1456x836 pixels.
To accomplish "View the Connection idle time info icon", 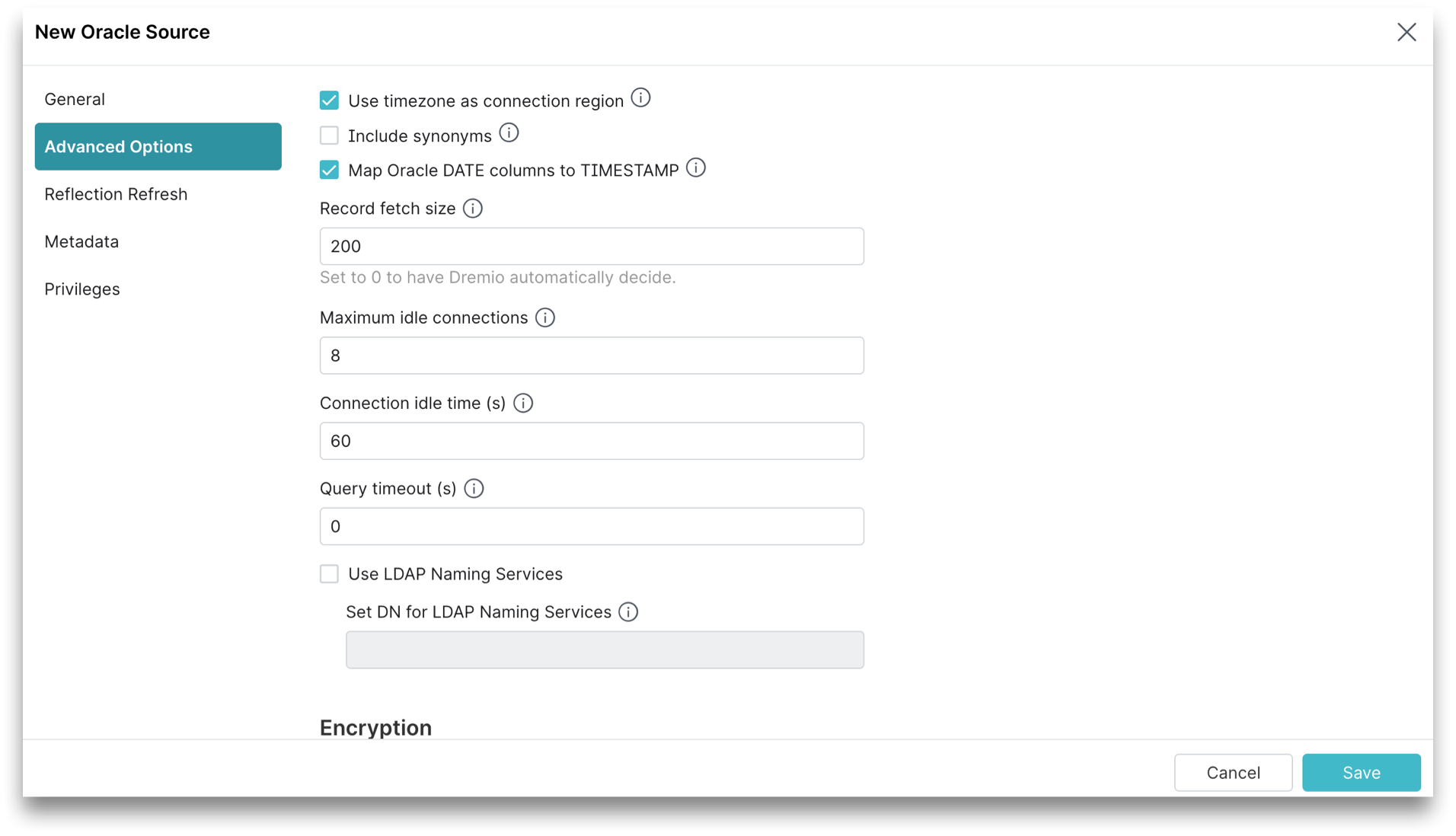I will coord(523,403).
